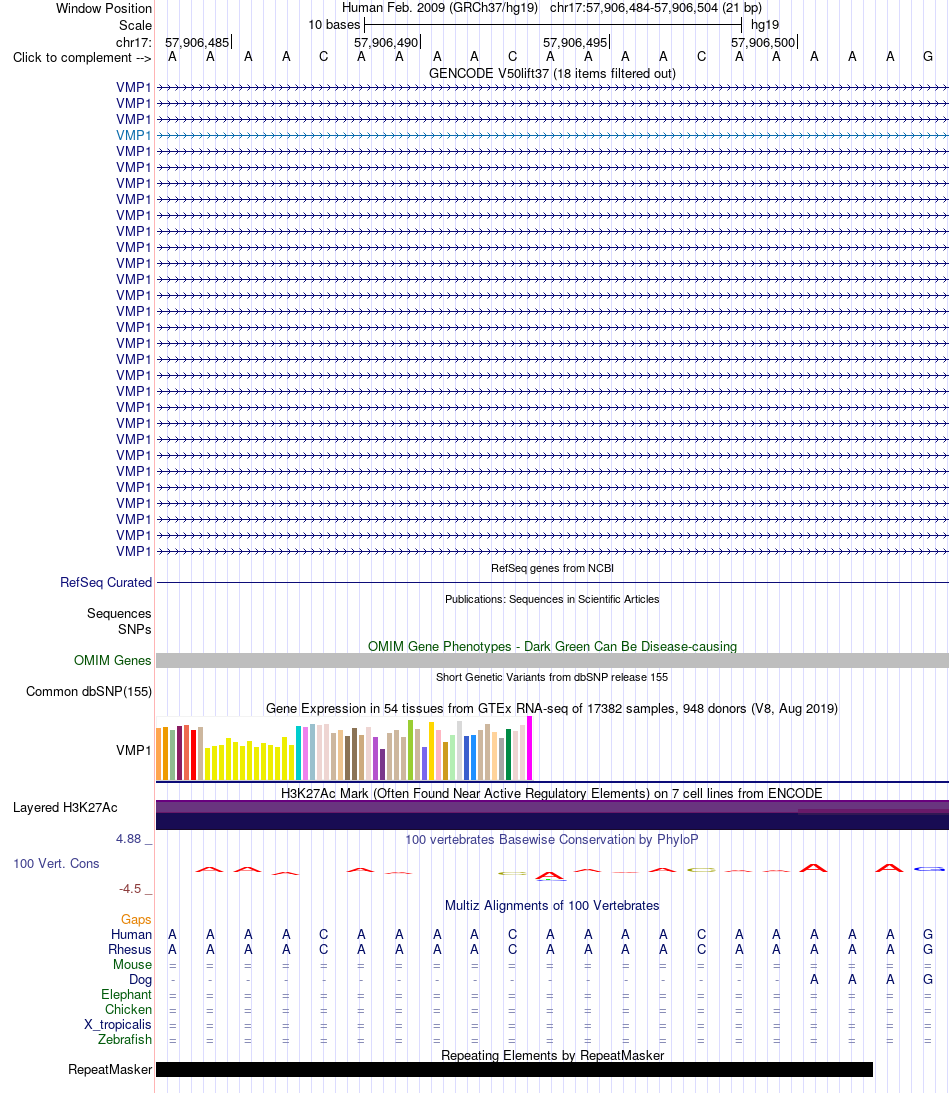Click the 57,906,485 position marker

point(197,43)
